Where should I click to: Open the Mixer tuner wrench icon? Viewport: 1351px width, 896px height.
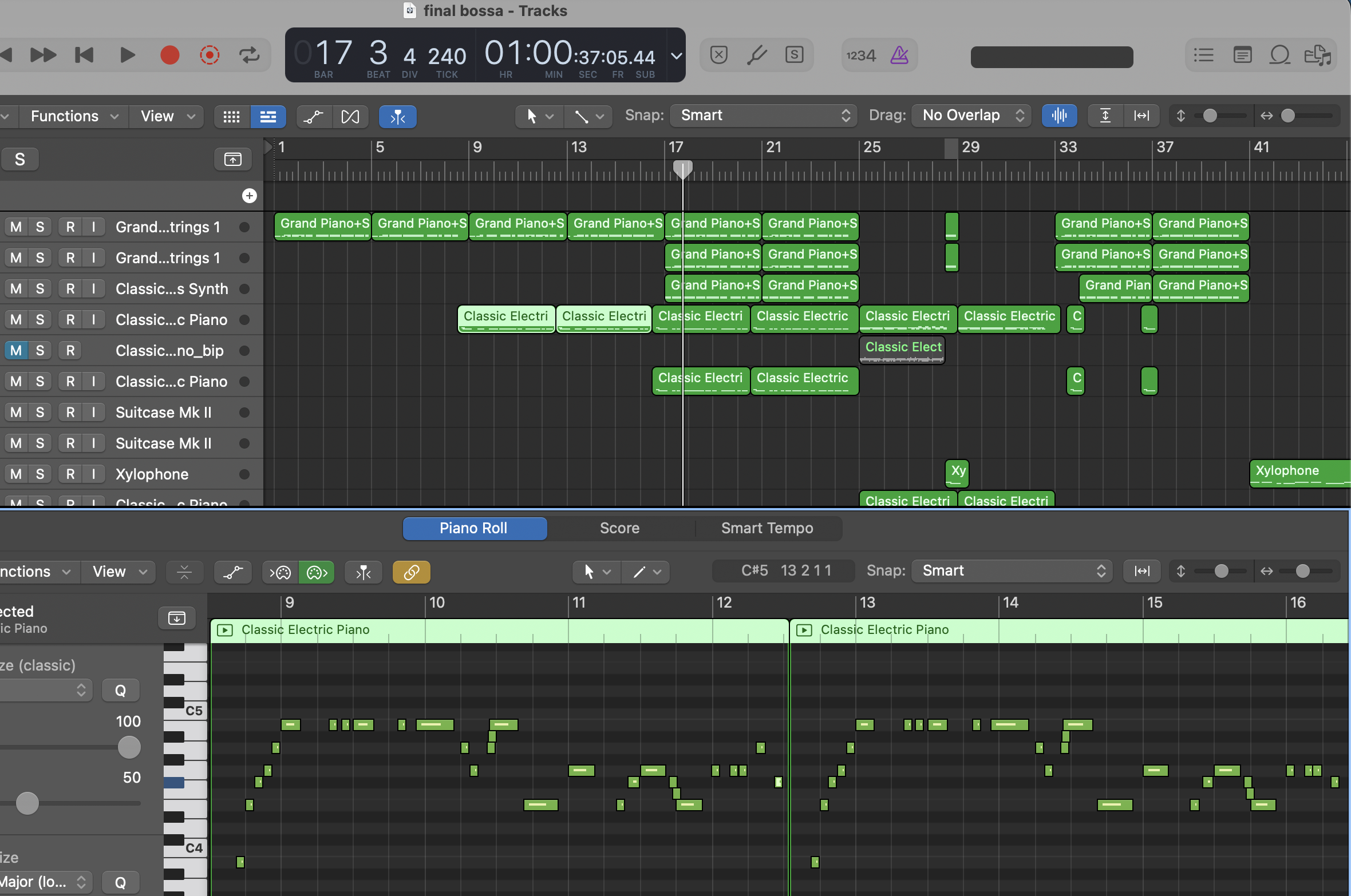tap(757, 55)
